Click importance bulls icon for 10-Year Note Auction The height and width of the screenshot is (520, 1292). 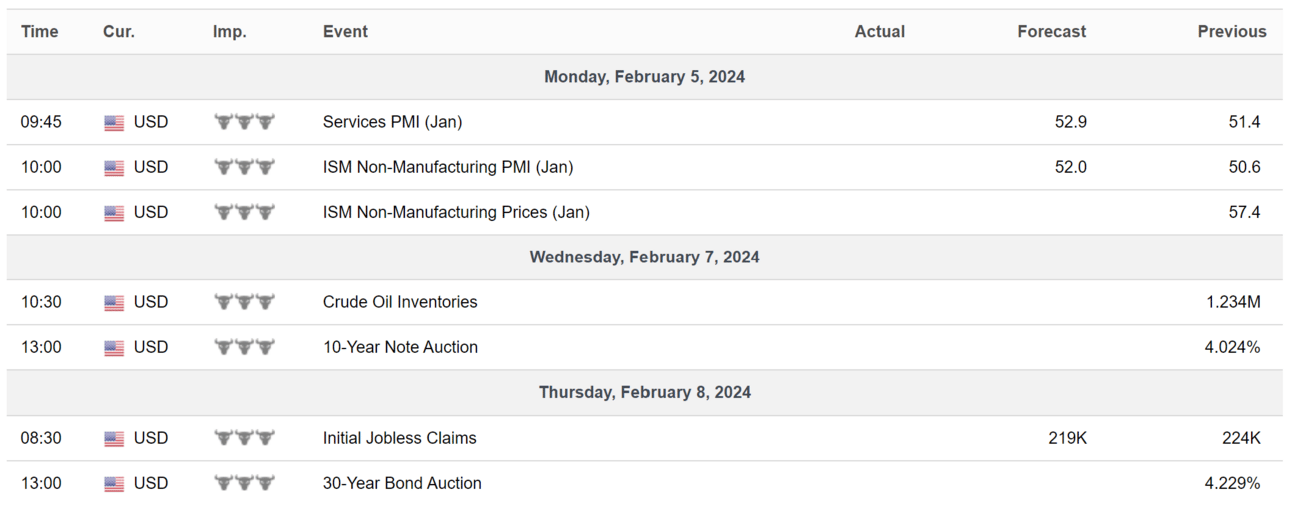pos(244,347)
